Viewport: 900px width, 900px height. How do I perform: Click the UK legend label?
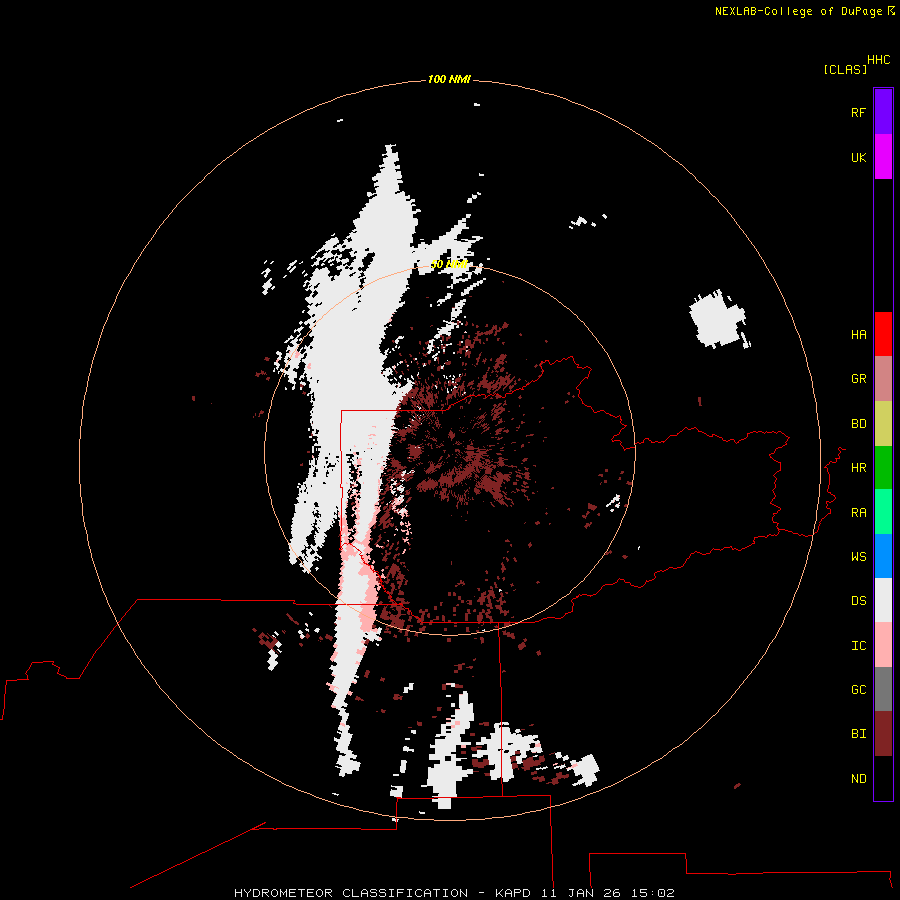click(x=858, y=158)
